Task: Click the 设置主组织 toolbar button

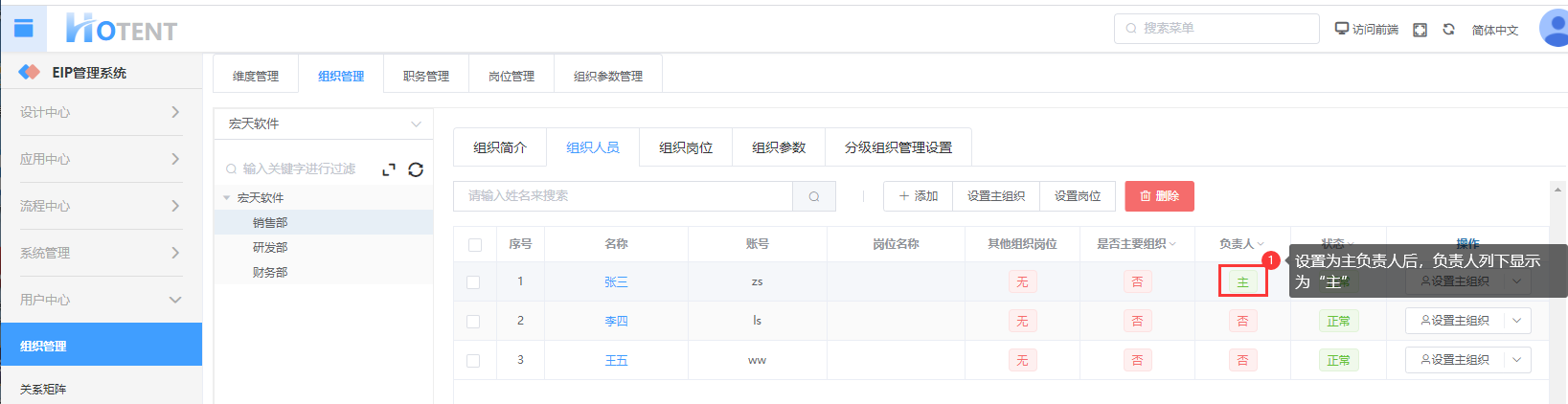Action: click(996, 196)
